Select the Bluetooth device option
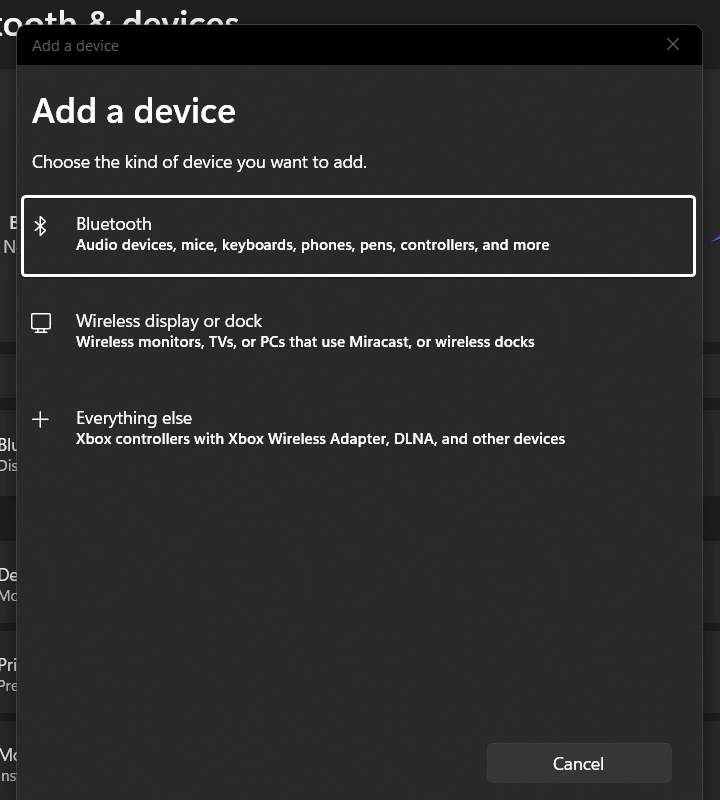720x800 pixels. pos(358,236)
